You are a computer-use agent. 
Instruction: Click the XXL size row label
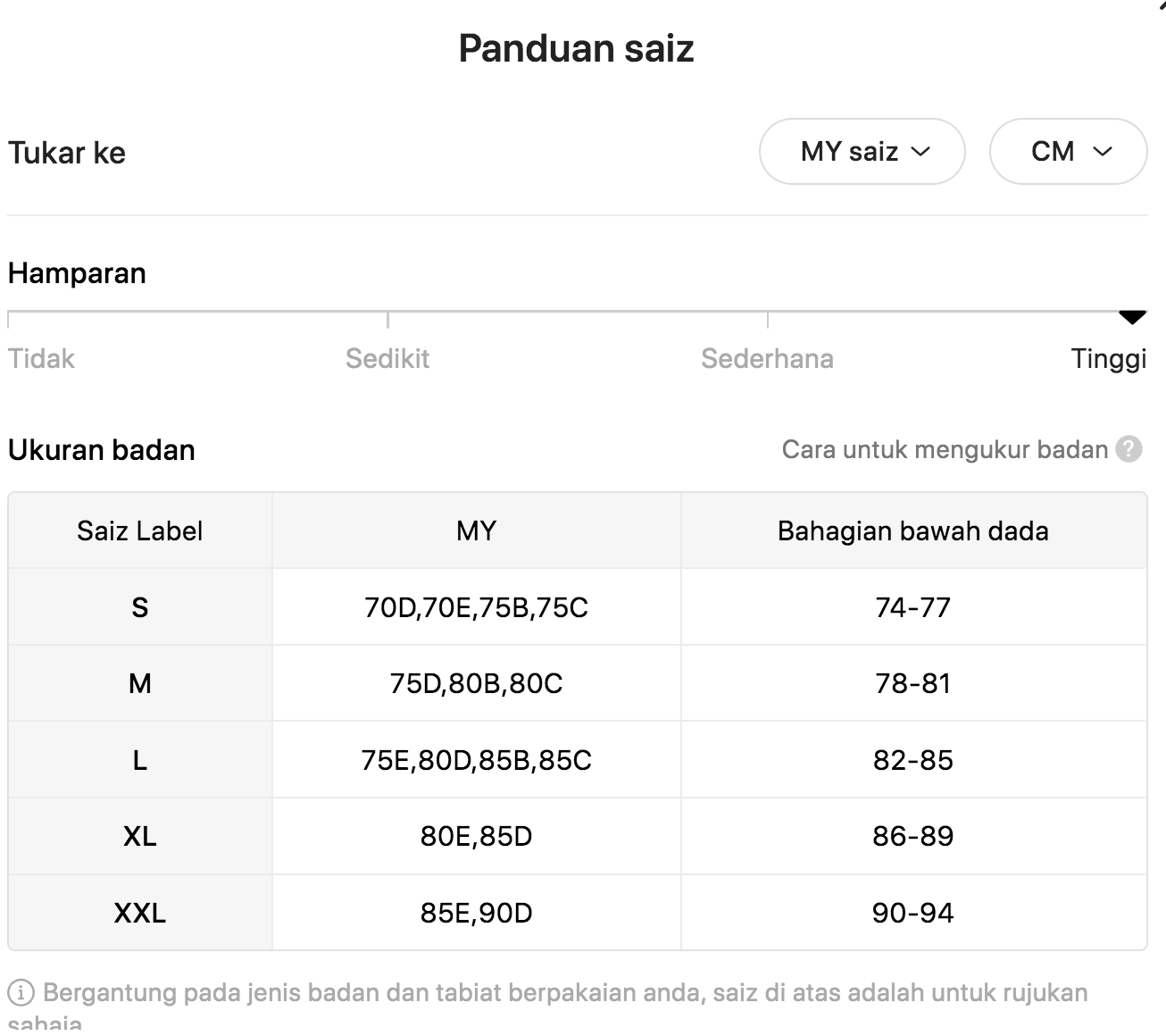(140, 913)
